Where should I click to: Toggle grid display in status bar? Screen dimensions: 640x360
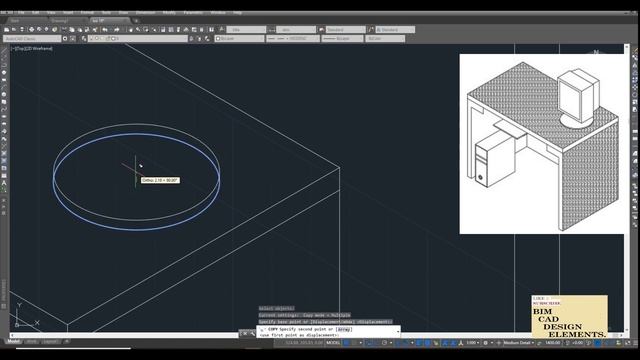[x=346, y=343]
